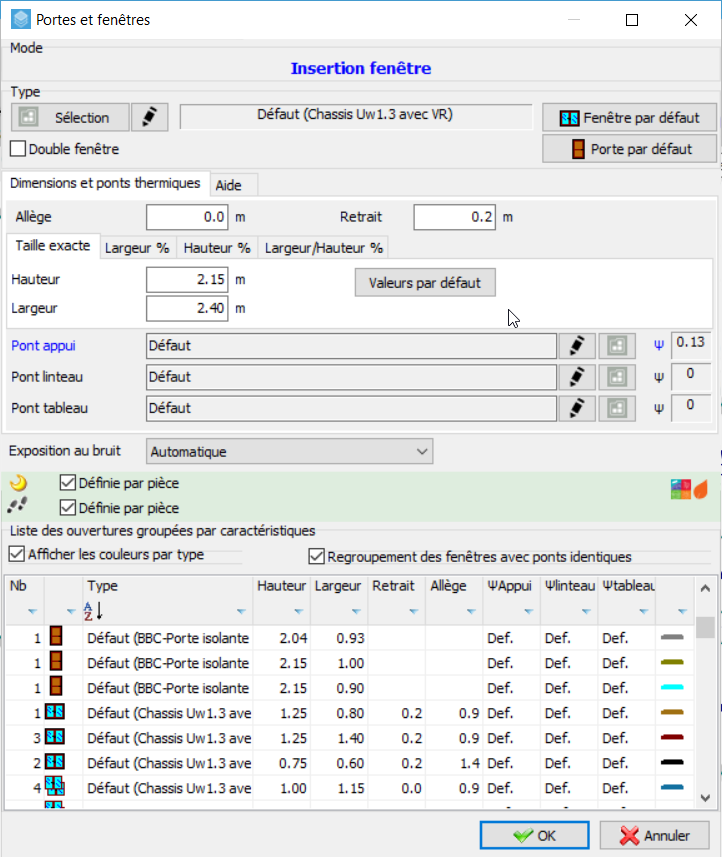The image size is (722, 857).
Task: Click the Fenêtre par défaut button
Action: pyautogui.click(x=629, y=118)
